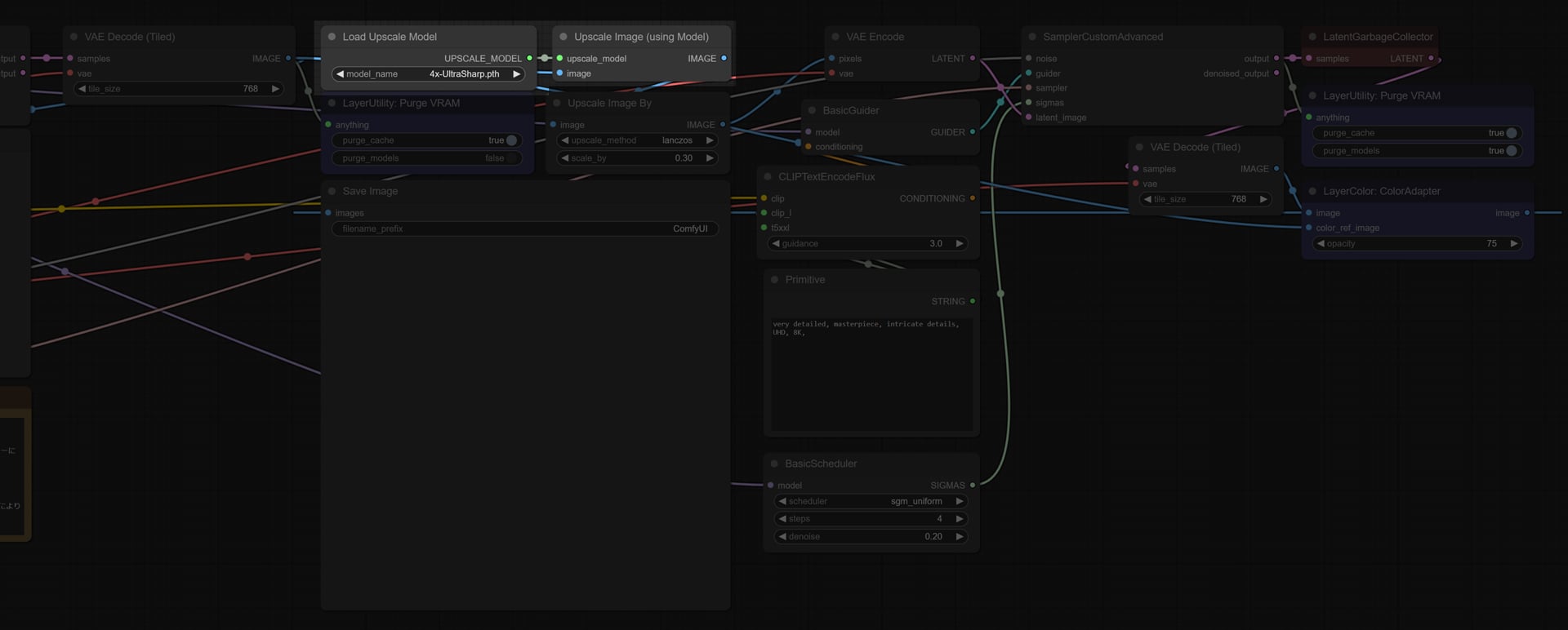Select the Save Image node title
The width and height of the screenshot is (1568, 630).
[x=370, y=191]
